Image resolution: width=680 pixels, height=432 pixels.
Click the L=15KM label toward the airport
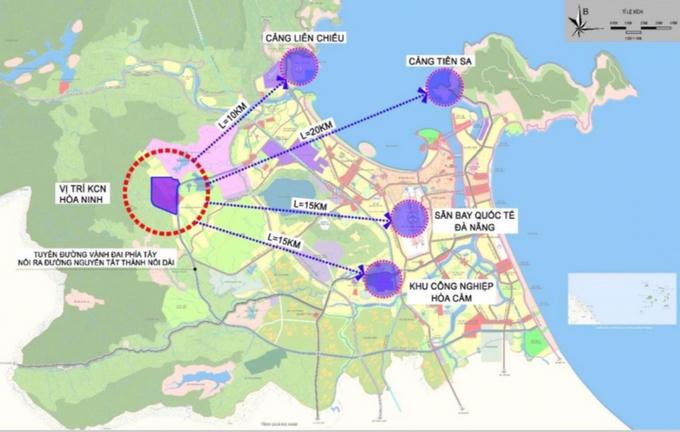point(311,203)
